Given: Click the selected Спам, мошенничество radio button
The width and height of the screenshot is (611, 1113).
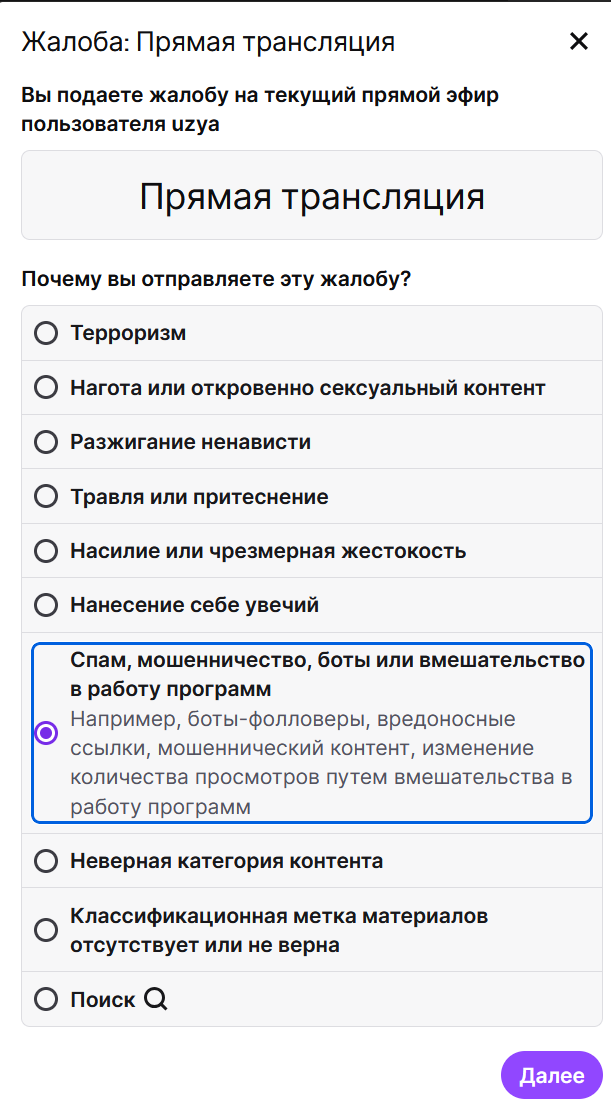Looking at the screenshot, I should [46, 734].
